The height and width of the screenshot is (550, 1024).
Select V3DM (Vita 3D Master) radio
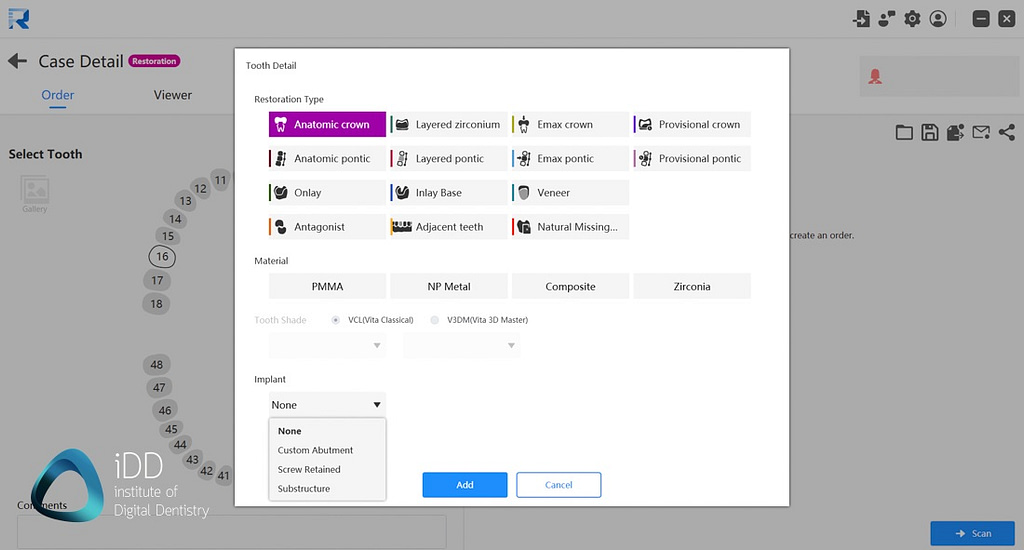point(434,320)
